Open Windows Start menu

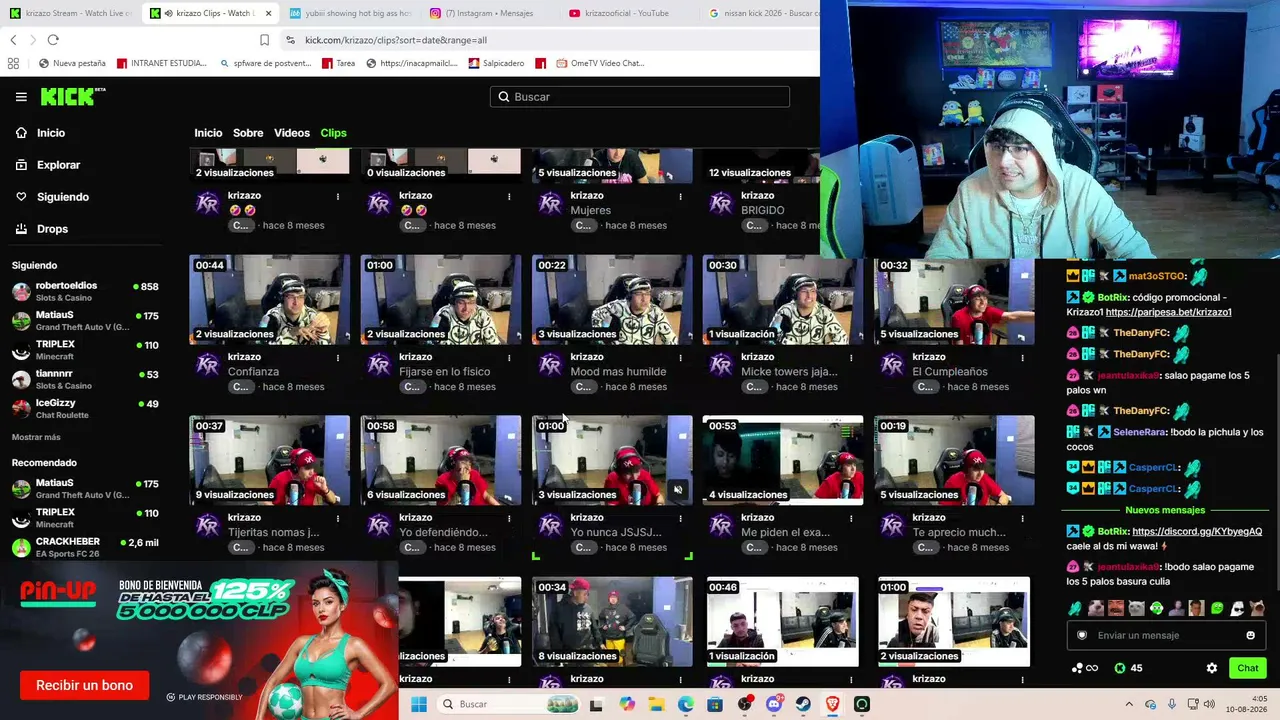pyautogui.click(x=419, y=704)
